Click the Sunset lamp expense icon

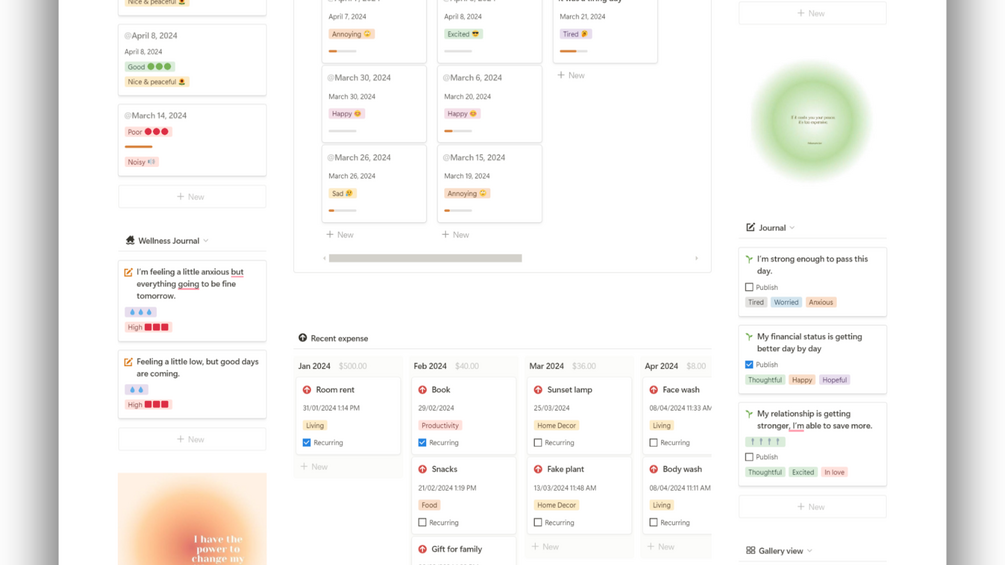point(538,389)
